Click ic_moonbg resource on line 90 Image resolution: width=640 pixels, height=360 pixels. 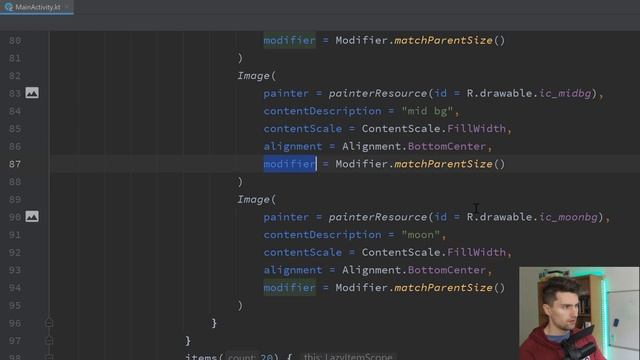tap(568, 217)
